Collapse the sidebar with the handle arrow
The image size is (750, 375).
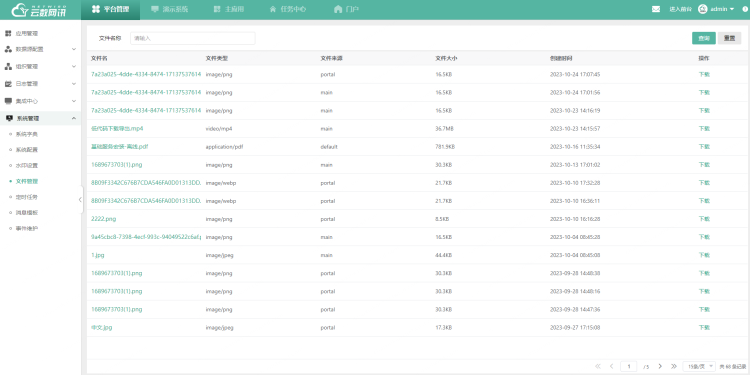pos(80,200)
